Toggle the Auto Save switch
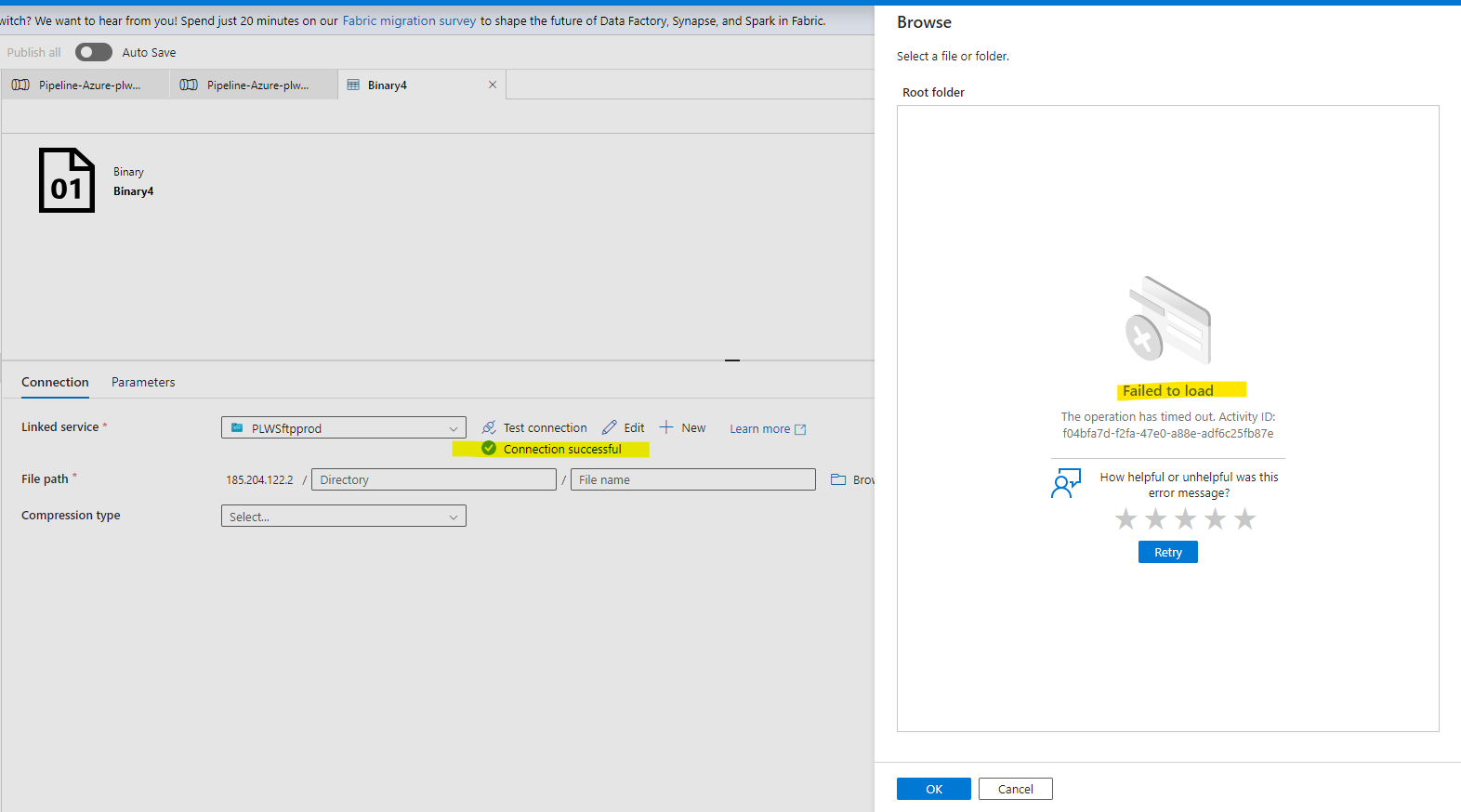 click(x=94, y=52)
